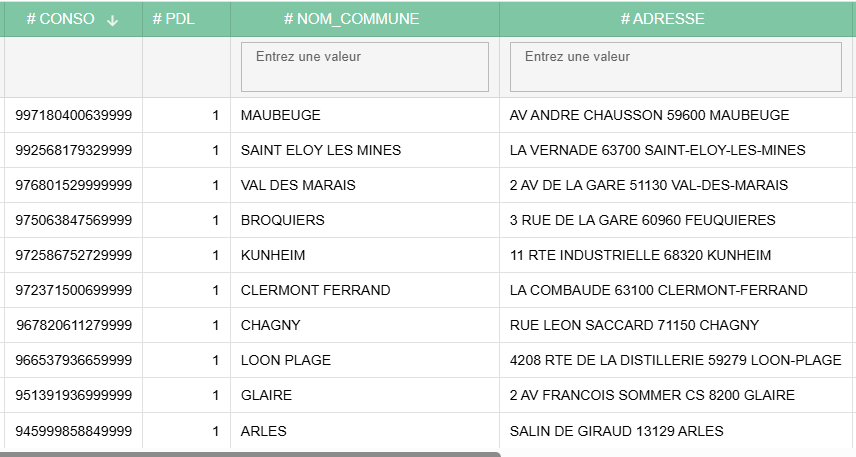Click the VAL DES MARAIS cell

point(298,185)
